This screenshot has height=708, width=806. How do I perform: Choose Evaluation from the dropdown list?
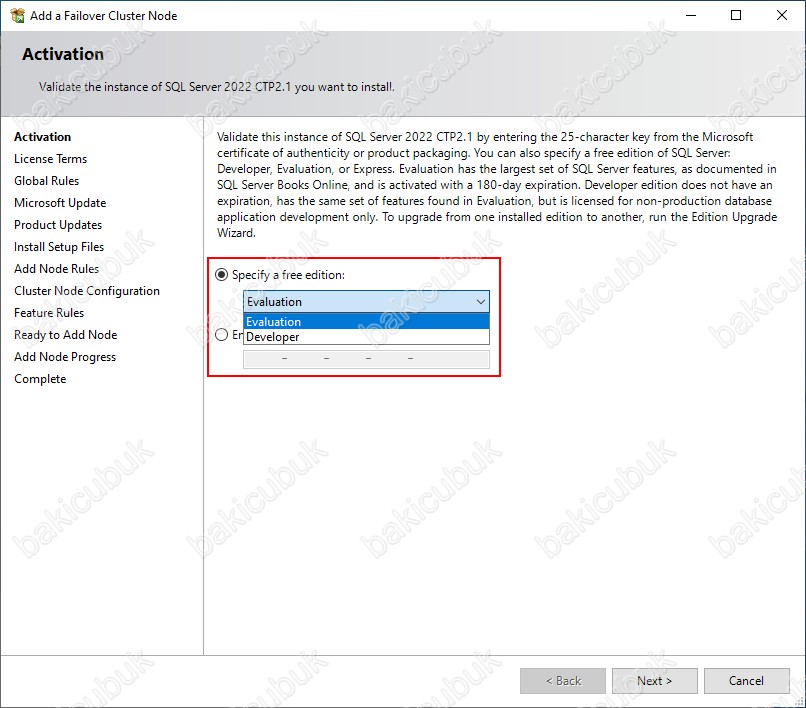click(x=367, y=322)
